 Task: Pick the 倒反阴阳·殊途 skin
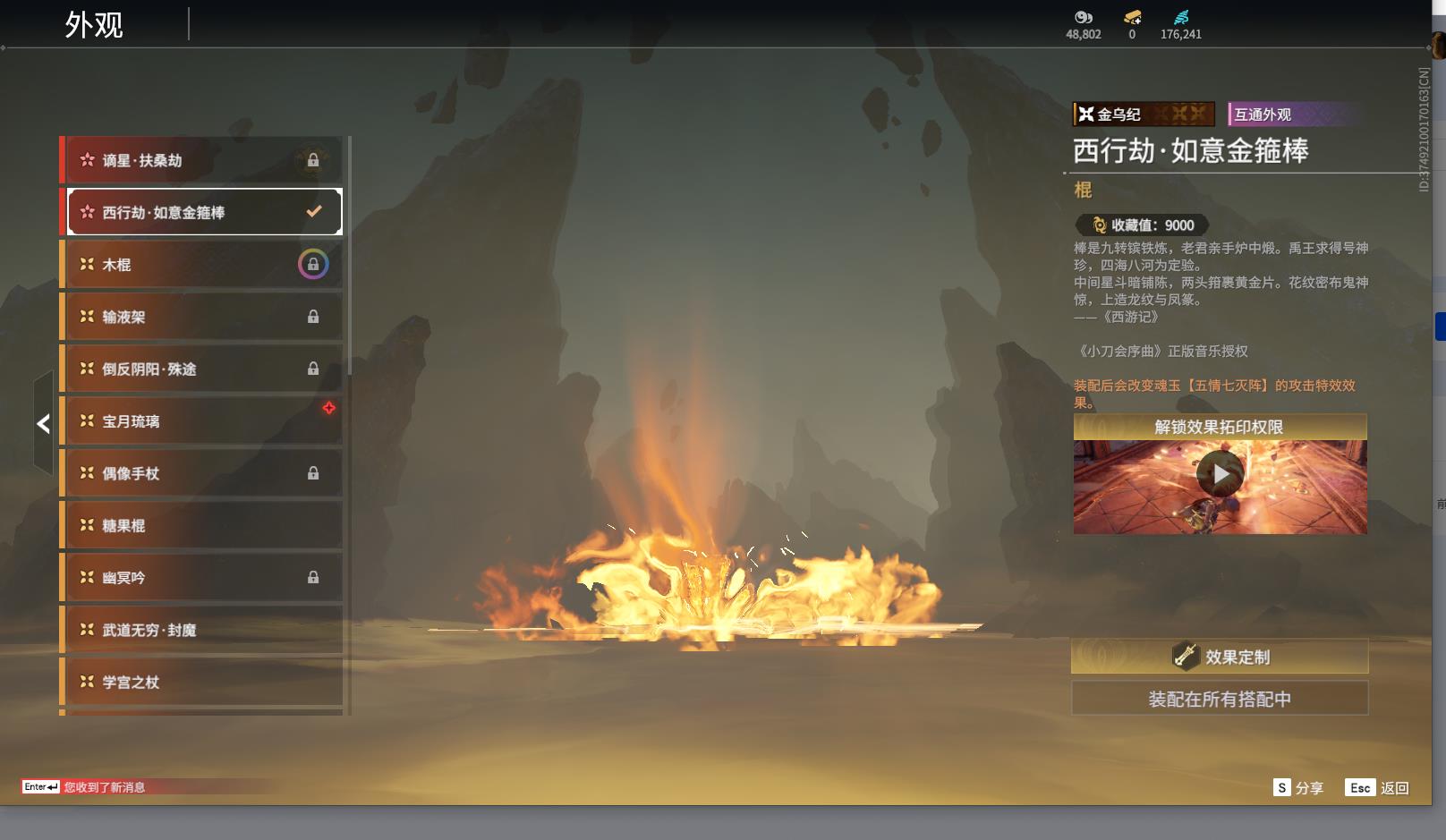(x=201, y=369)
